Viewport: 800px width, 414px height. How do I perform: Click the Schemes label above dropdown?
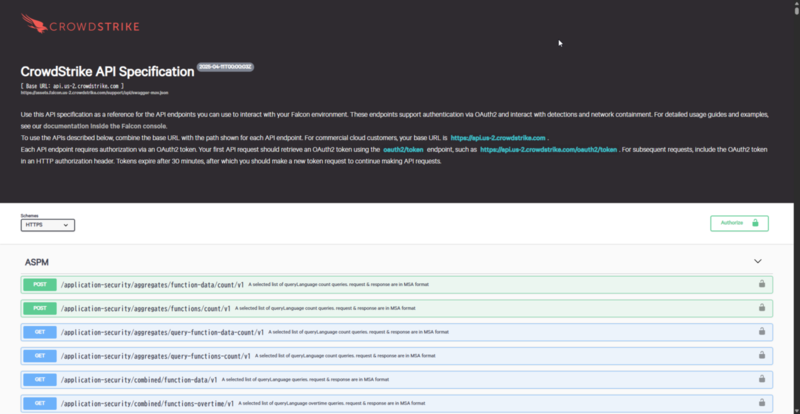[30, 215]
